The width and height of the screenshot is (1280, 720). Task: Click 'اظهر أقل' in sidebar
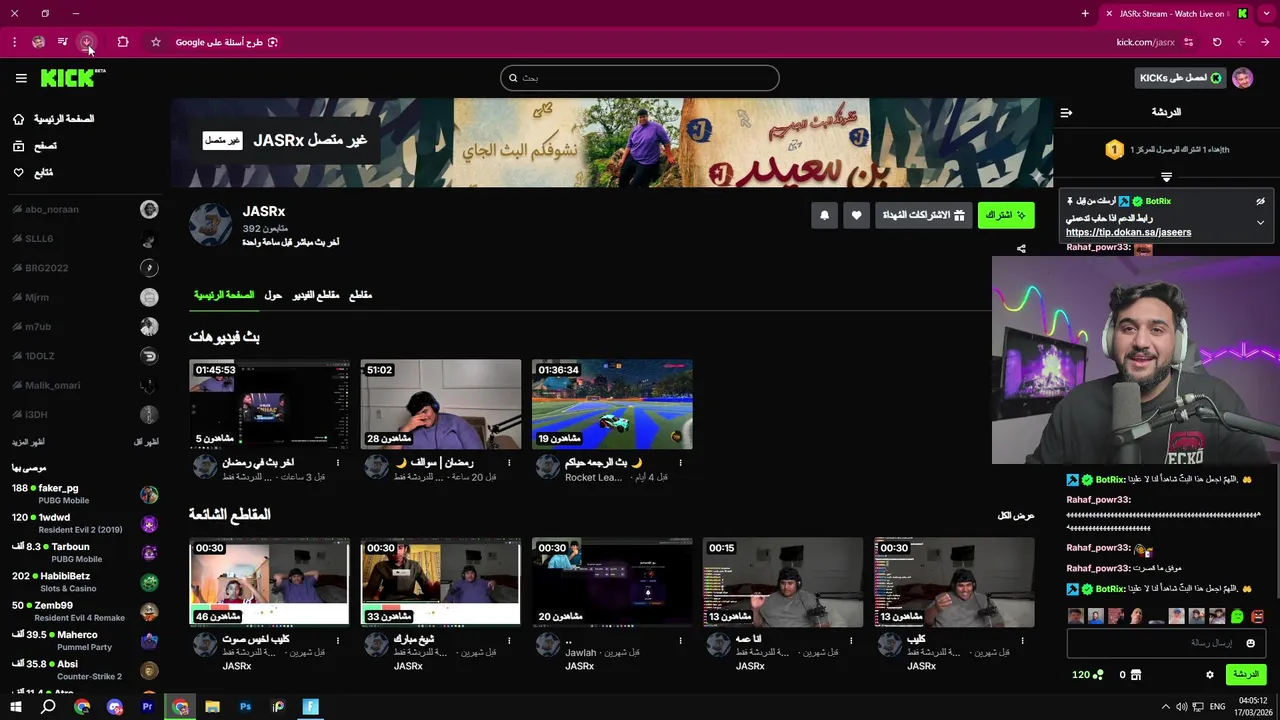(146, 442)
